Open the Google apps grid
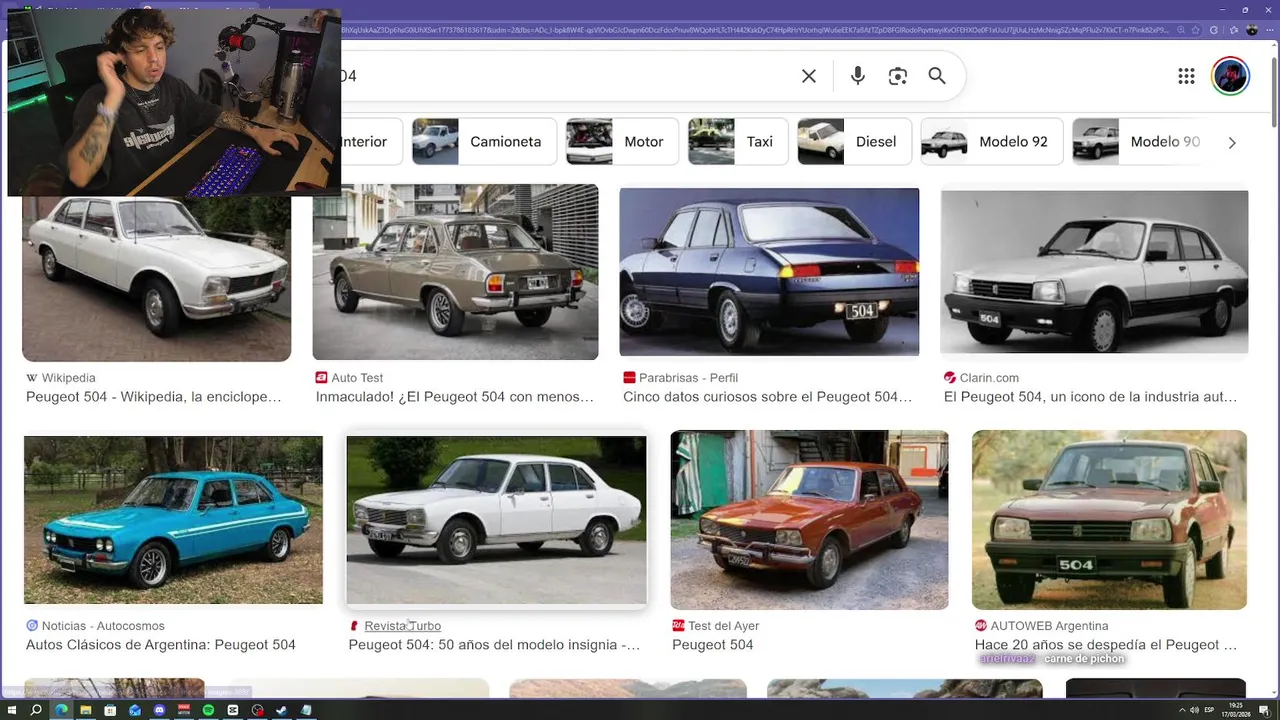Screen dimensions: 1280x720 (x=1186, y=76)
